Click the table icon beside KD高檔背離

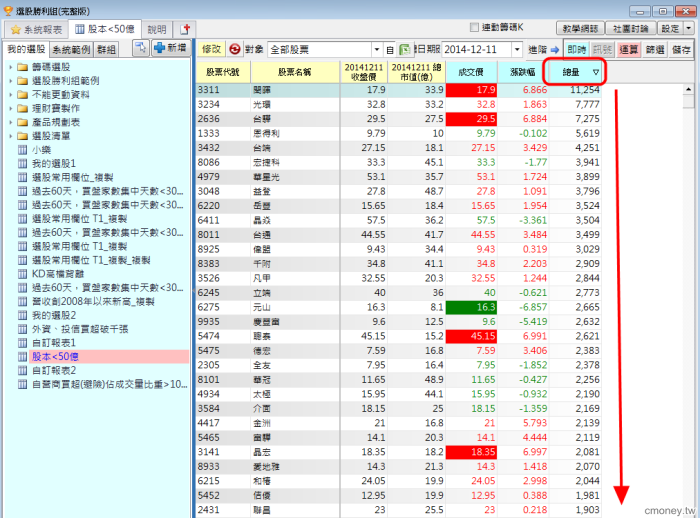point(22,274)
